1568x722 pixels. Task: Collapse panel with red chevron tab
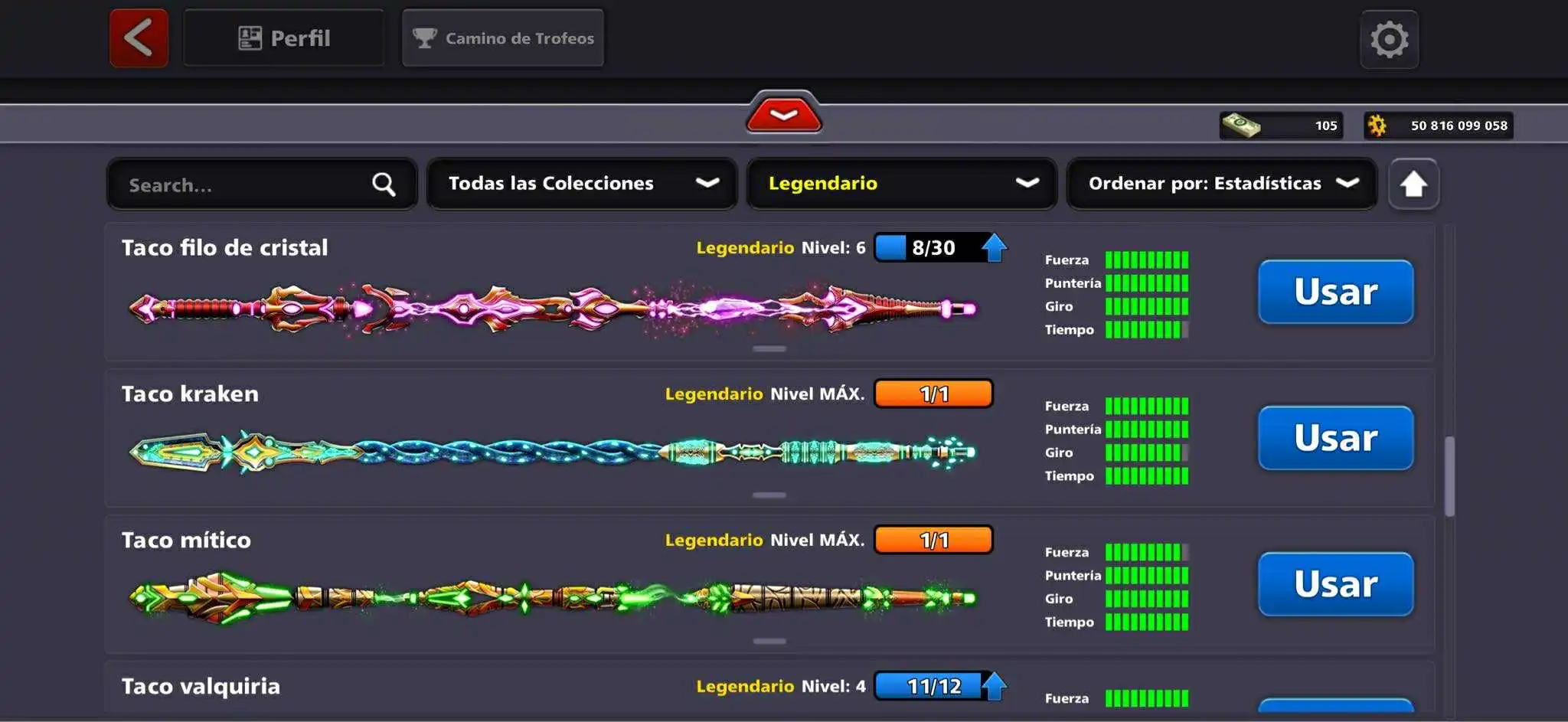click(783, 116)
